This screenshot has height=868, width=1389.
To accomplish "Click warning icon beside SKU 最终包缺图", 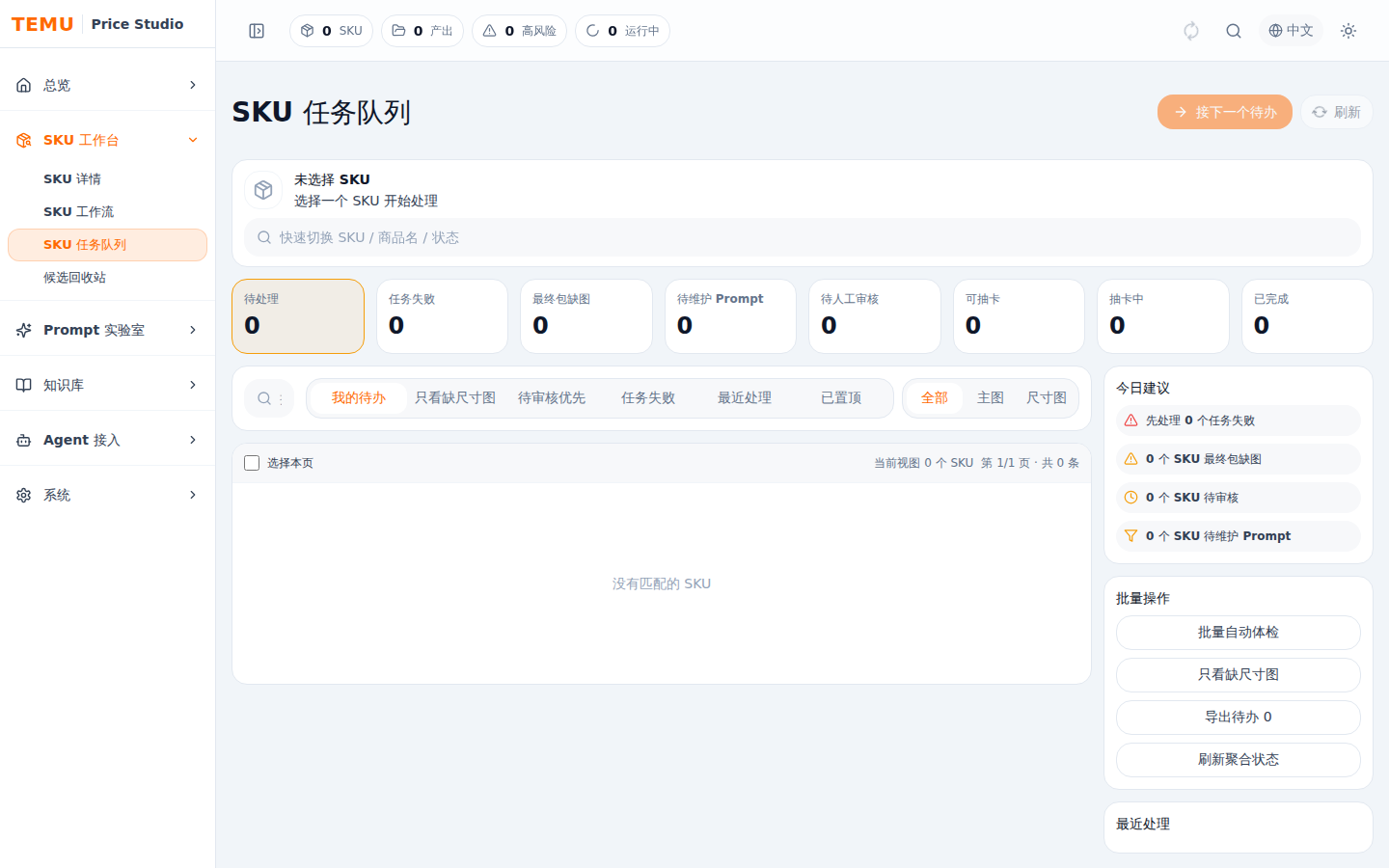I will (1131, 459).
